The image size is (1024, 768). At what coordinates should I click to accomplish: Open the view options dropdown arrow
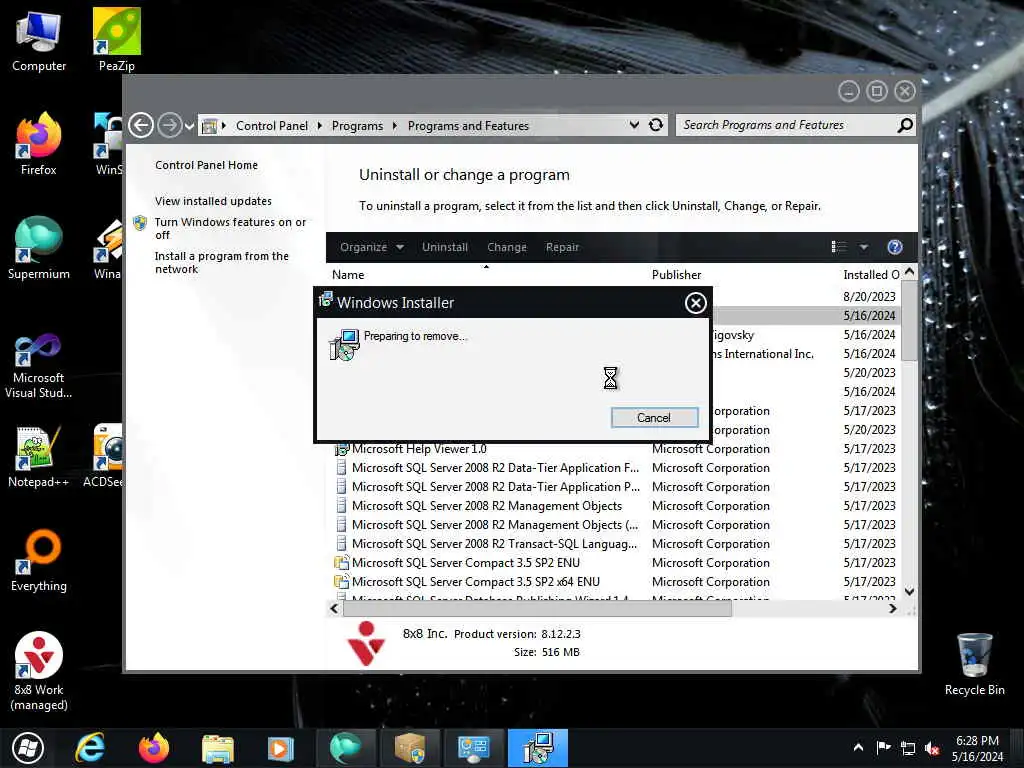[x=863, y=247]
